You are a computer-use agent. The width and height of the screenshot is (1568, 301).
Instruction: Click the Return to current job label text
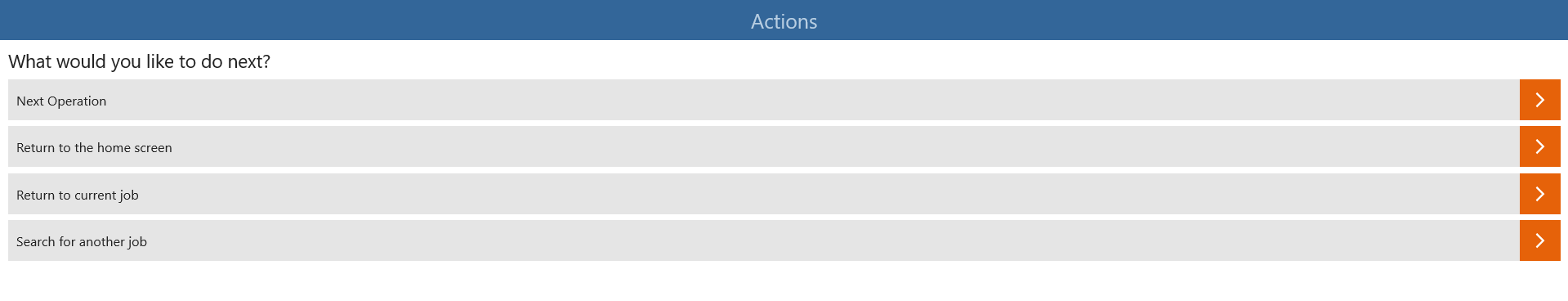point(78,195)
